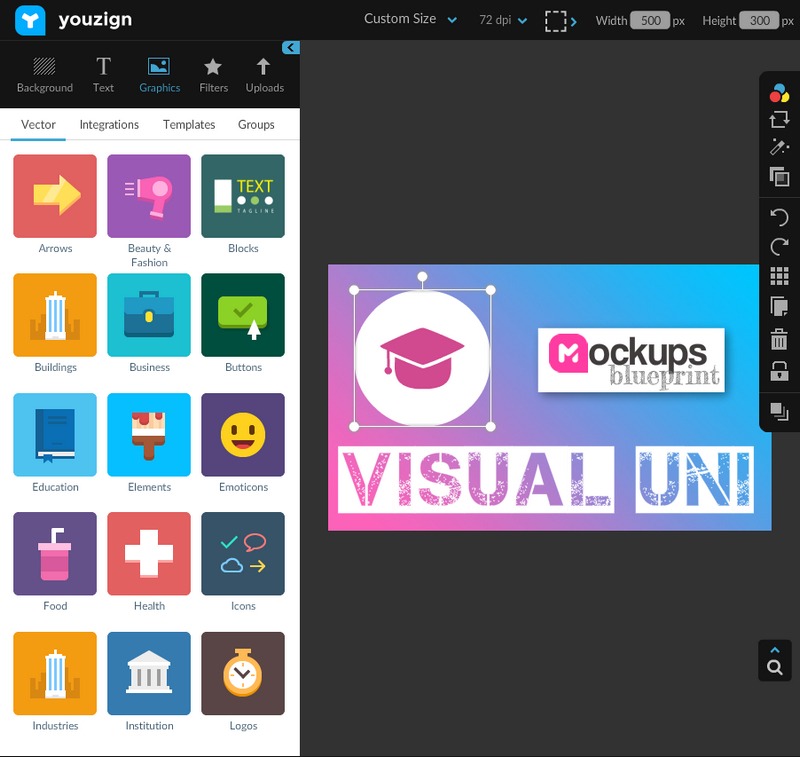Click the overlapping squares layers icon
Viewport: 800px width, 757px height.
779,176
